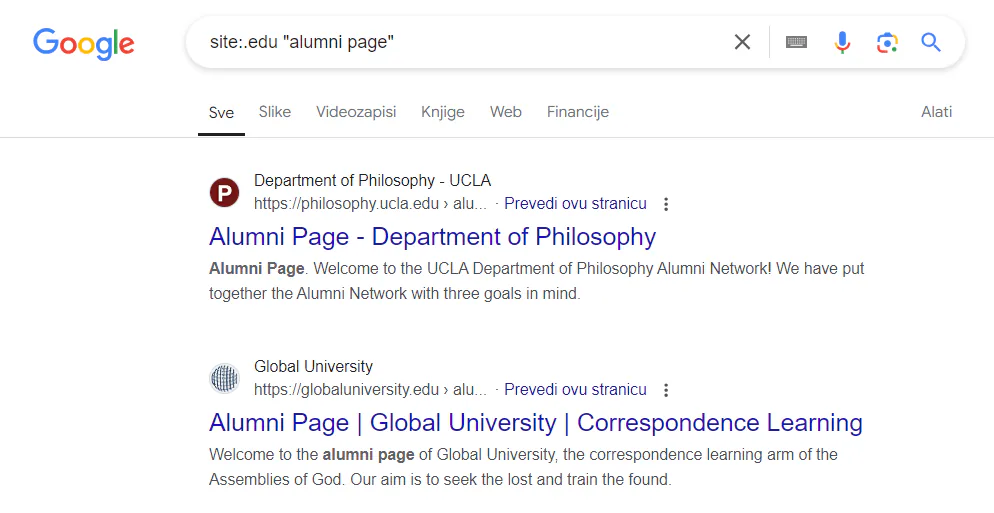The height and width of the screenshot is (513, 994).
Task: Click the UCLA Philosophy favicon
Action: pos(224,193)
